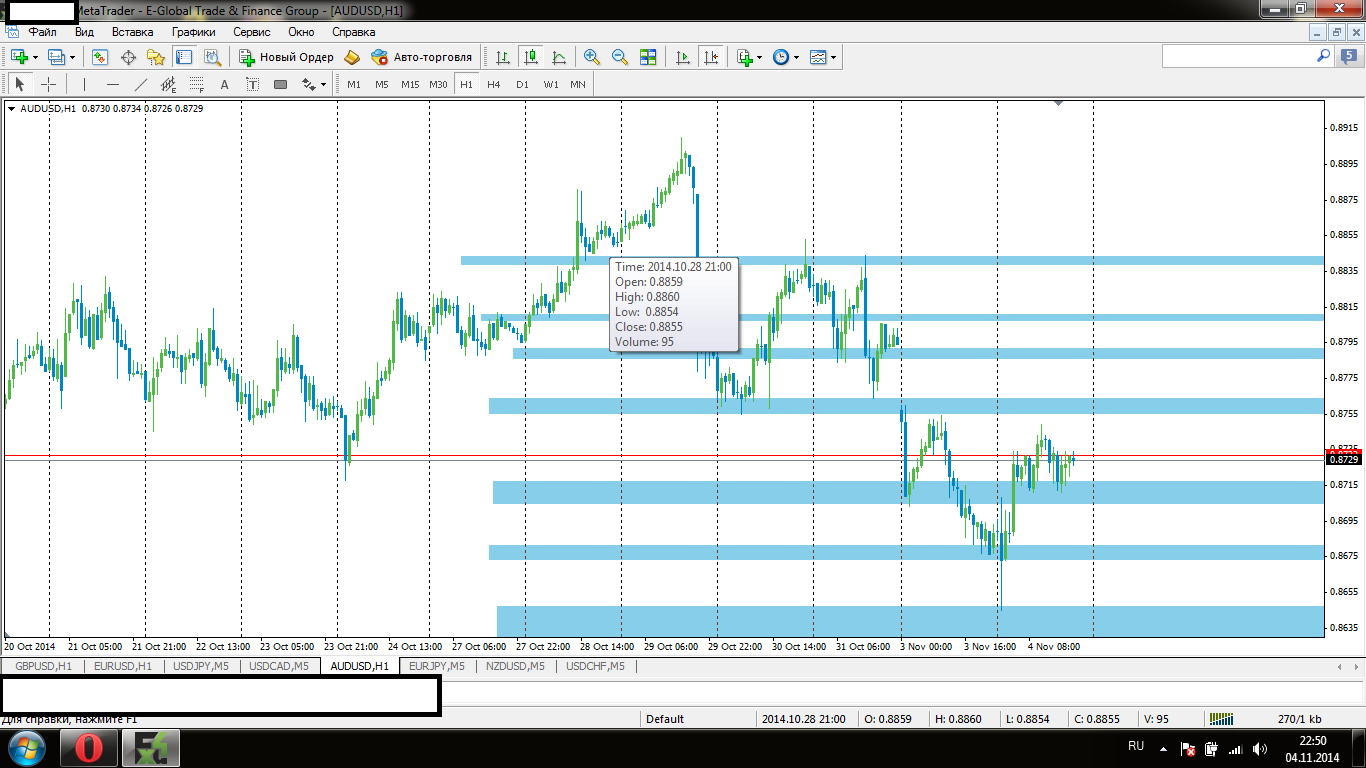Switch to M15 timeframe

point(410,84)
